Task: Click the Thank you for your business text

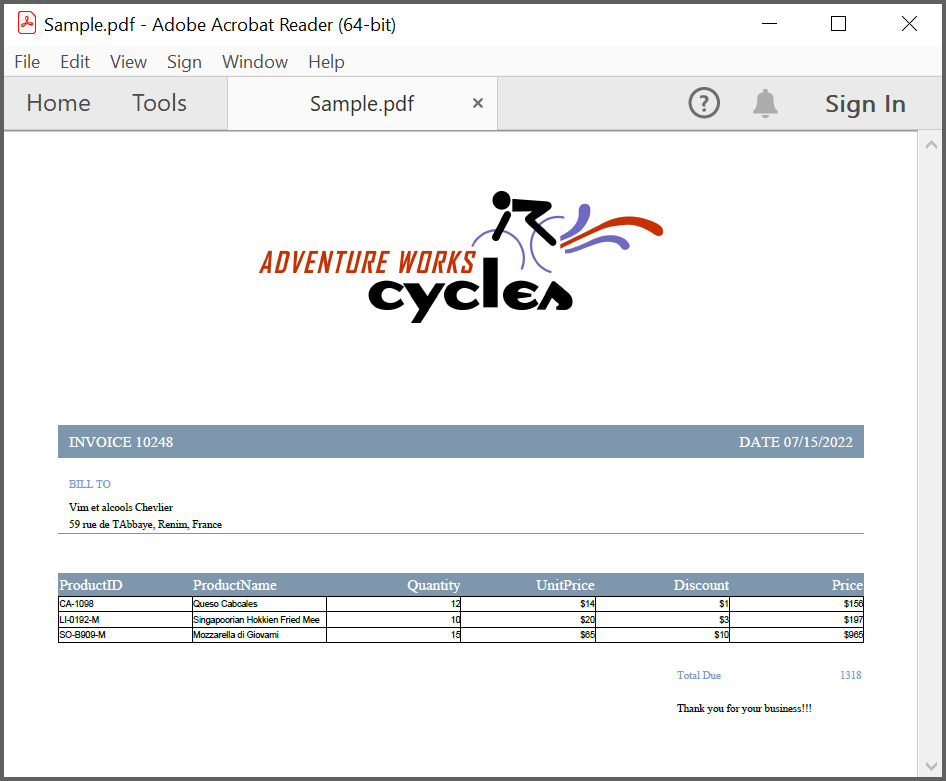Action: pos(744,709)
